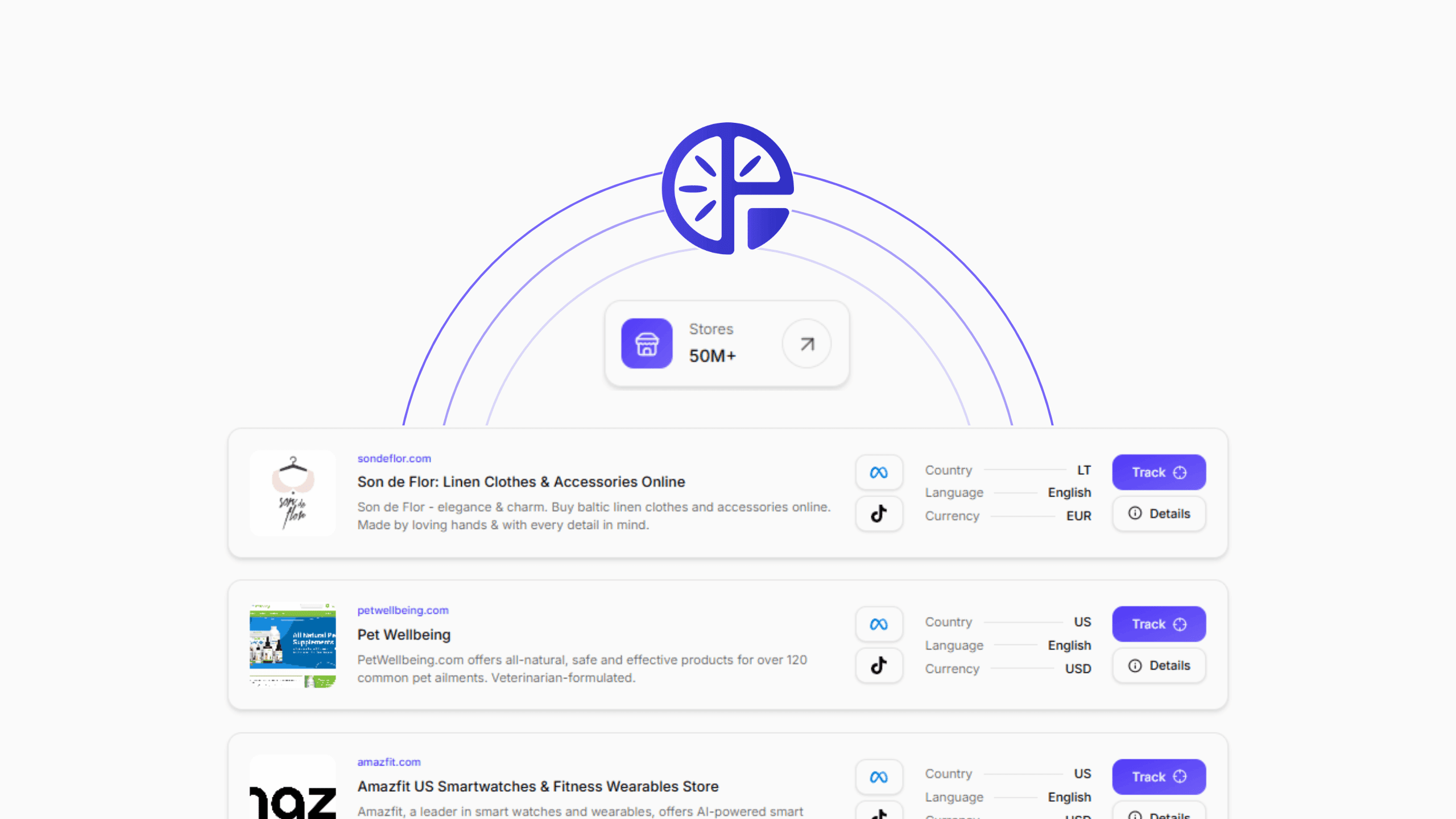This screenshot has height=819, width=1456.
Task: Click the Meta icon for Son de Flor
Action: tap(879, 472)
